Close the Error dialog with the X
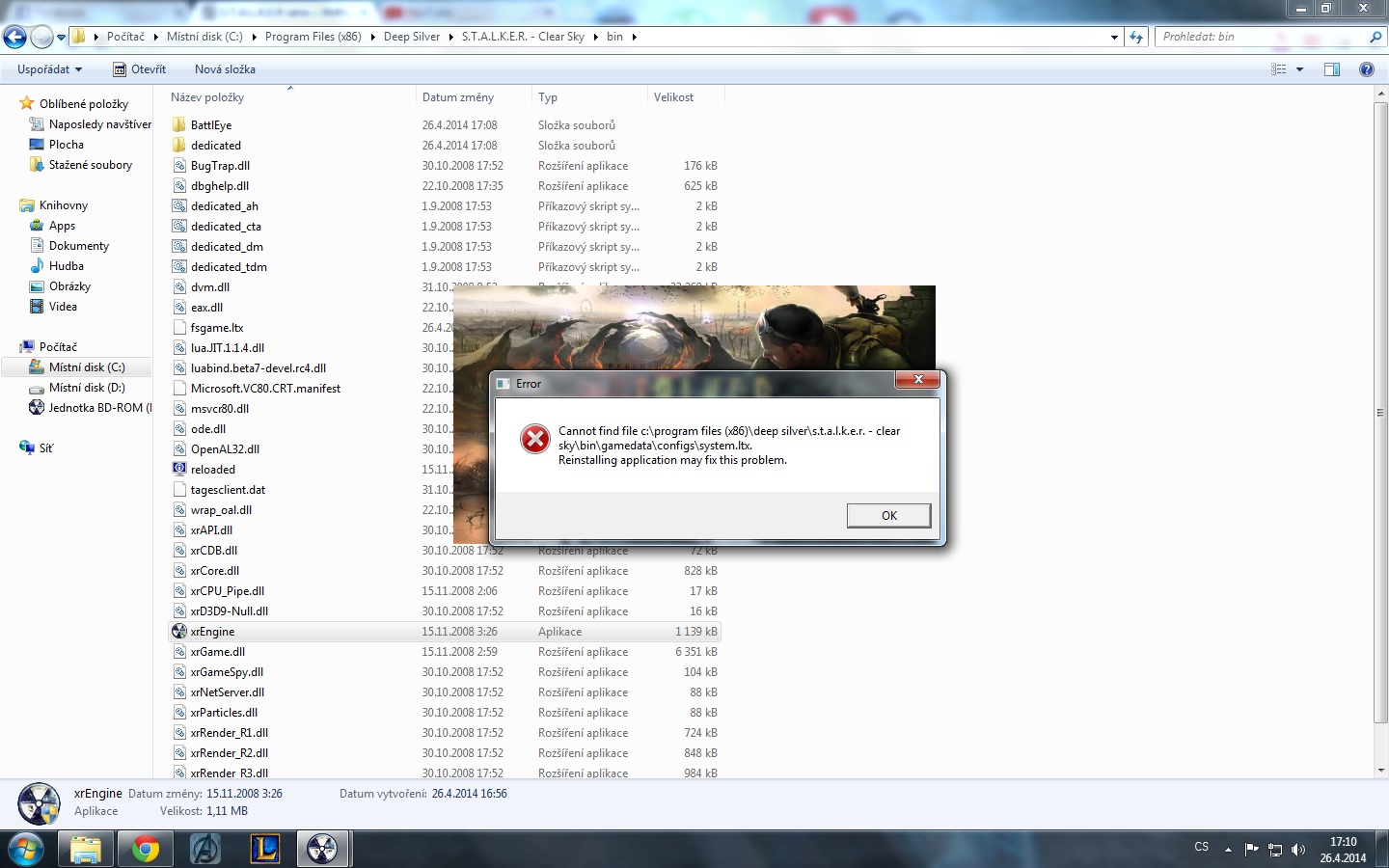Screen dimensions: 1389x868 tap(917, 379)
